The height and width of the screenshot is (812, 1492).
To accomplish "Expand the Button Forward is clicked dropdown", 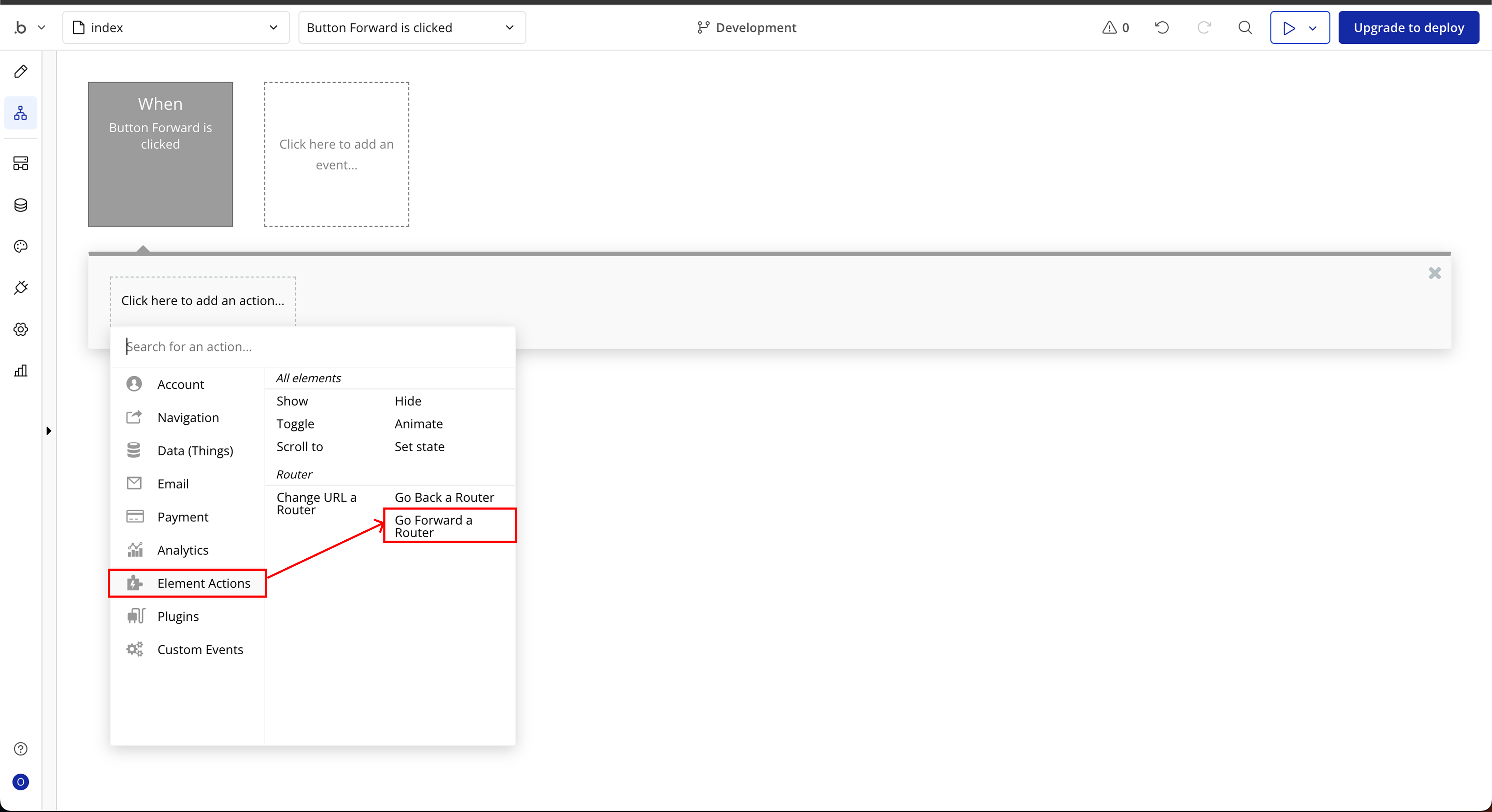I will coord(411,27).
